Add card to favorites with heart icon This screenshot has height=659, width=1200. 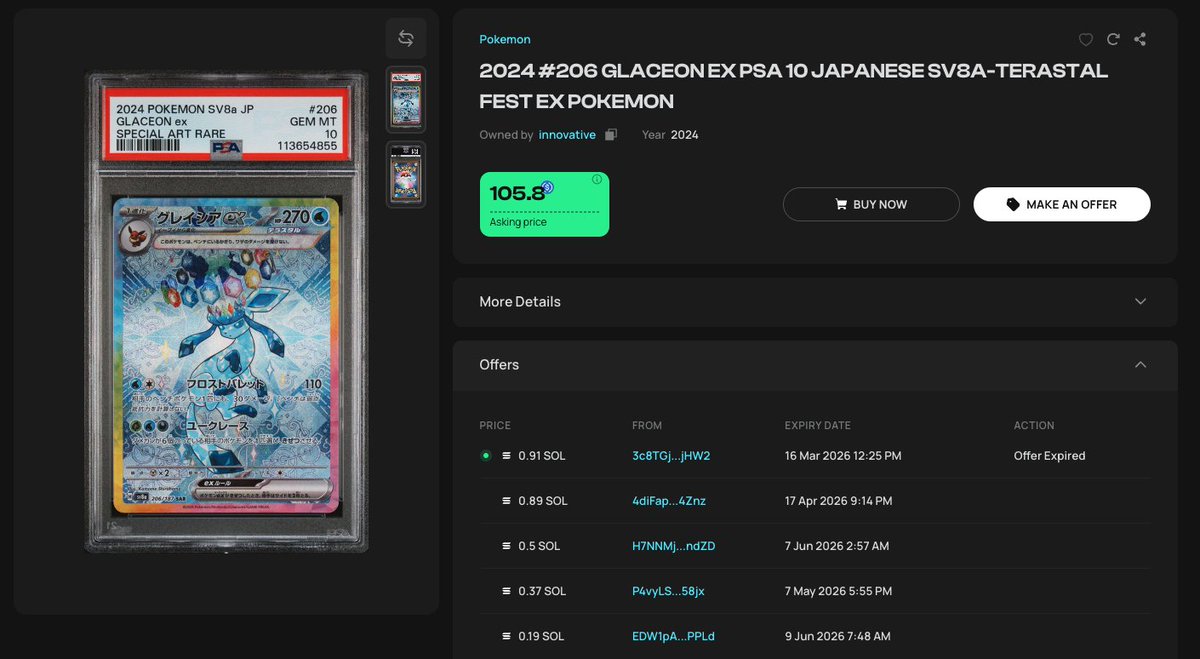coord(1085,40)
